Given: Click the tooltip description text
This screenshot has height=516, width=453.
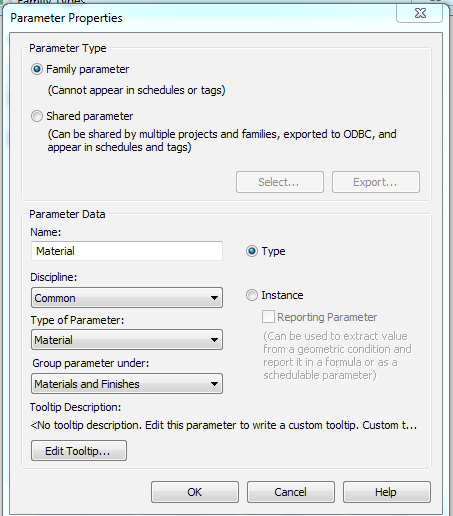Looking at the screenshot, I should (x=223, y=425).
